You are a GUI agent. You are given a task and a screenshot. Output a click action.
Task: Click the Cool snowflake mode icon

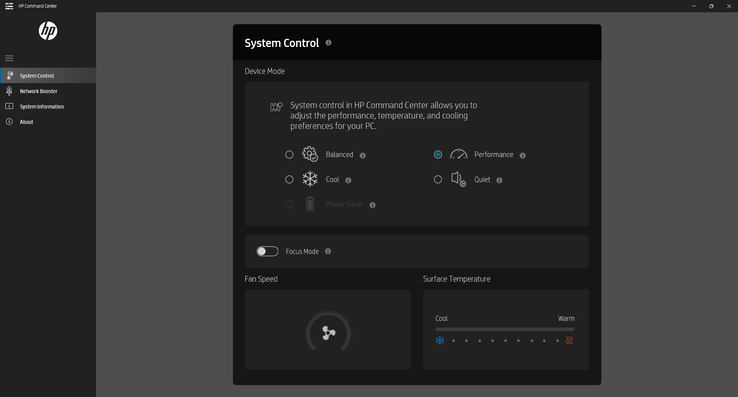[x=310, y=179]
